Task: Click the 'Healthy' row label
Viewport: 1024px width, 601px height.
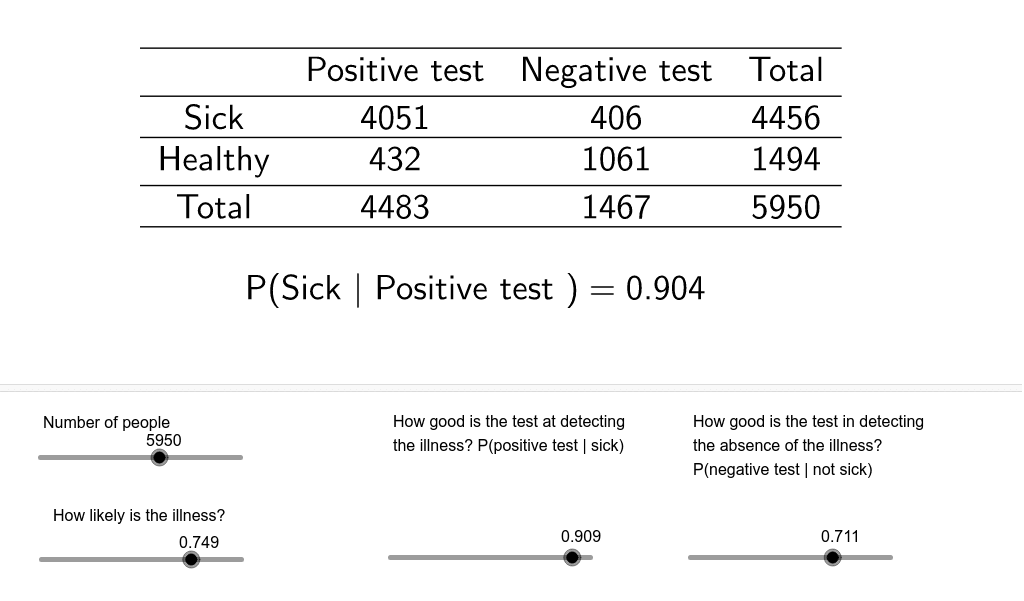Action: pyautogui.click(x=213, y=159)
